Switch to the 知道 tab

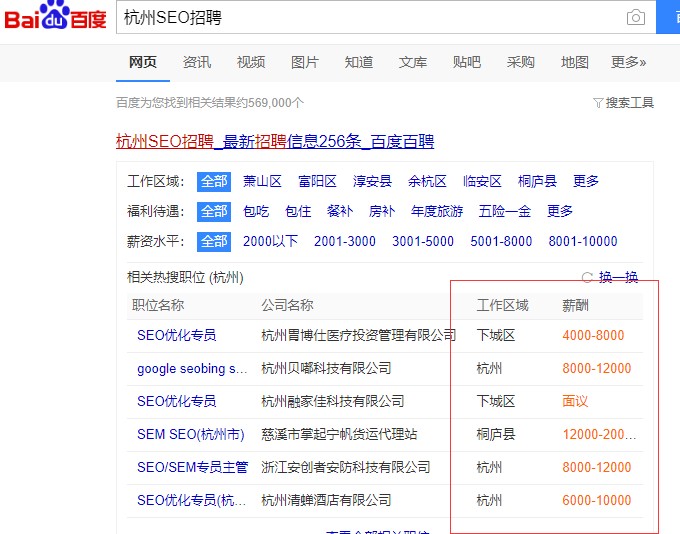tap(359, 62)
